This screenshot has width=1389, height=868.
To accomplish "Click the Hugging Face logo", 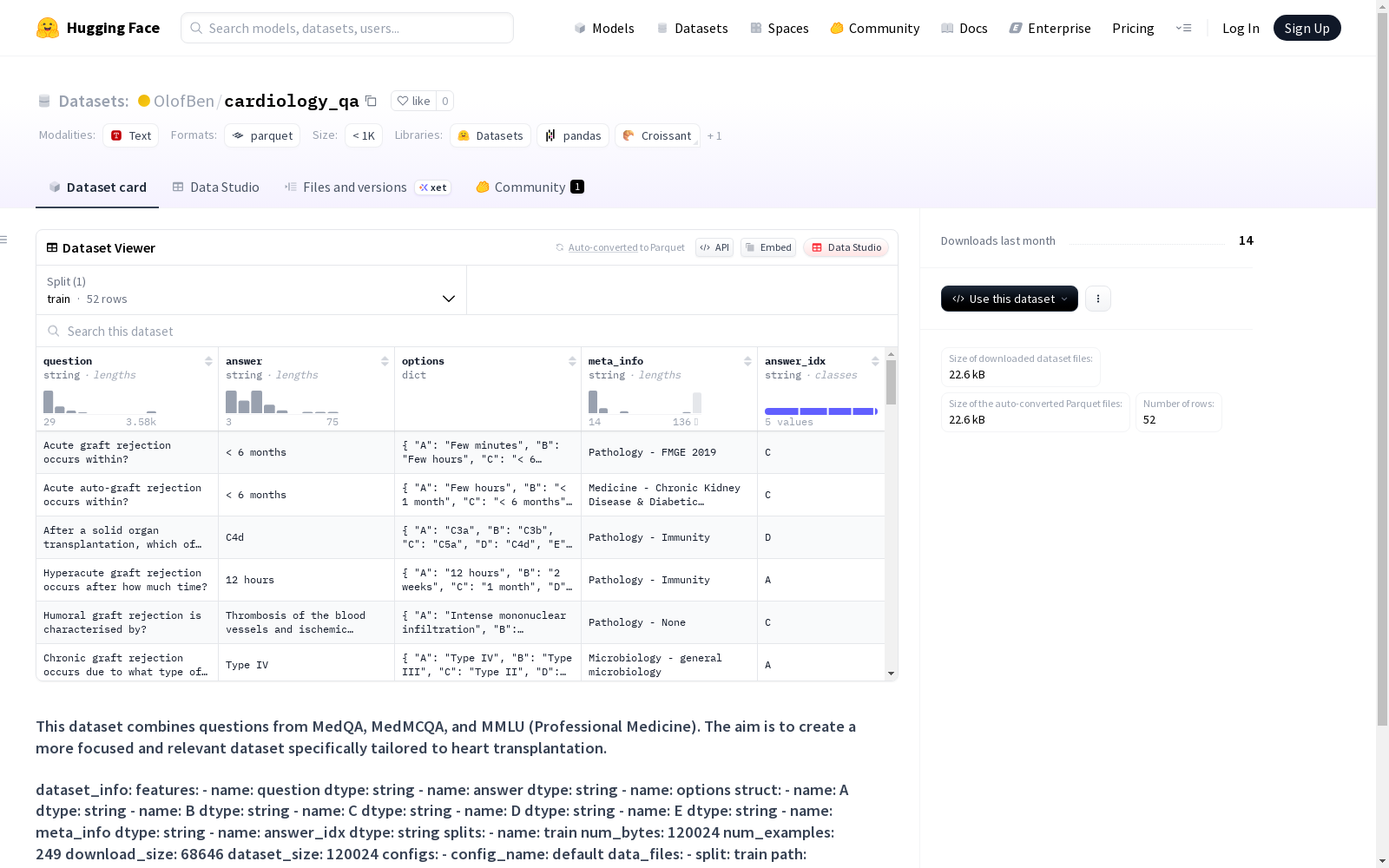I will pyautogui.click(x=98, y=28).
